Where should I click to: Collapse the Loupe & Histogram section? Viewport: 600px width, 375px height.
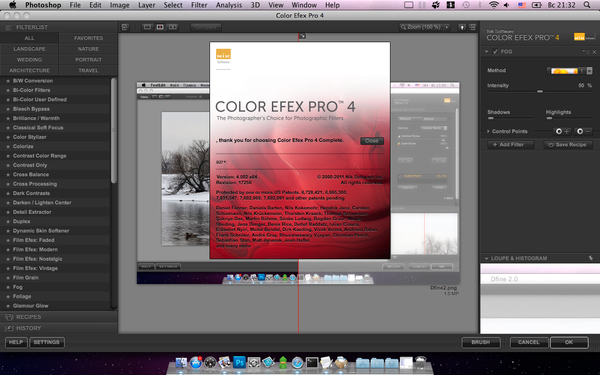click(486, 258)
